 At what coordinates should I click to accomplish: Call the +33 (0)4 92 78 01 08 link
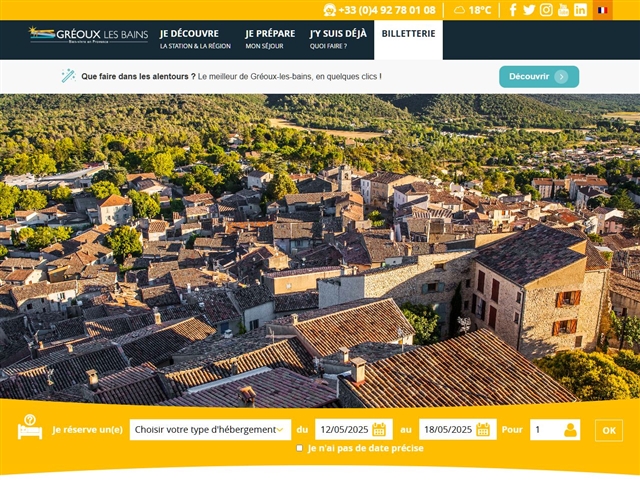point(387,10)
